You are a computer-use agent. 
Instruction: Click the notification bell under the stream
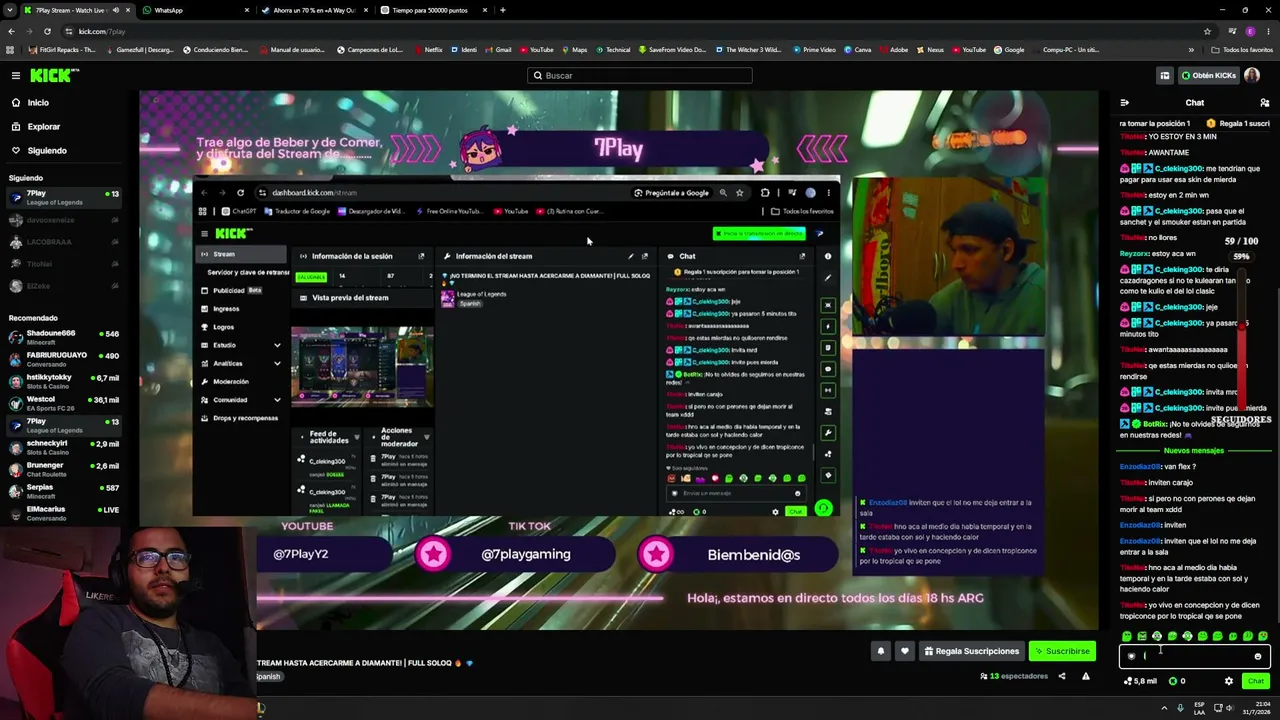tap(881, 651)
